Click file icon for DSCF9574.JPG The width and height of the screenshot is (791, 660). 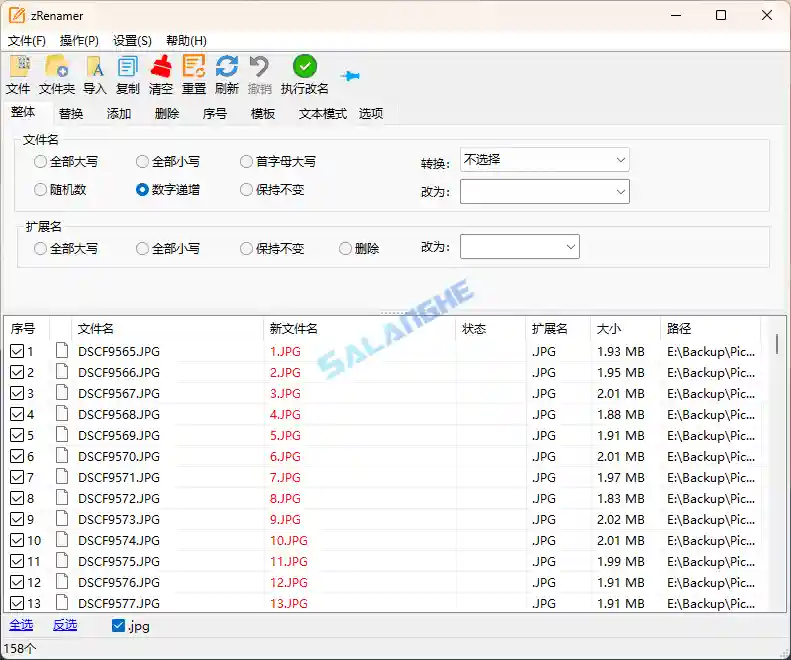click(x=62, y=539)
